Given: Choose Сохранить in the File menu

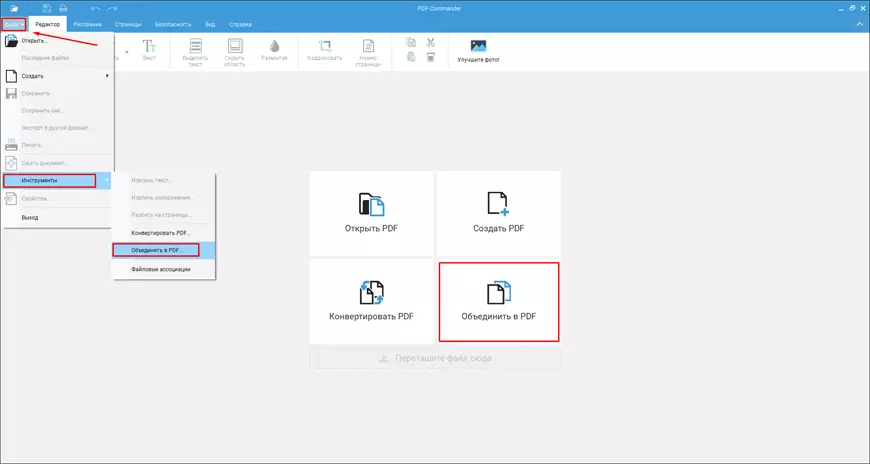Looking at the screenshot, I should (58, 93).
